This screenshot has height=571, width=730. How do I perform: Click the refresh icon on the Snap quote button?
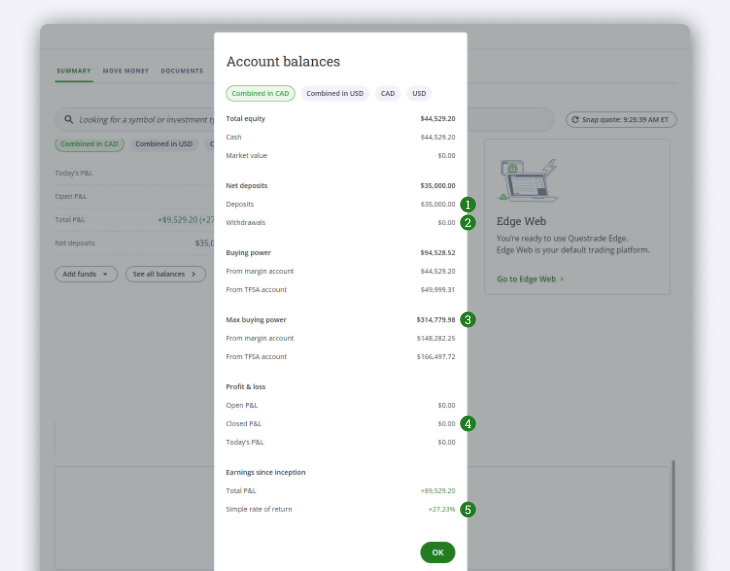575,120
